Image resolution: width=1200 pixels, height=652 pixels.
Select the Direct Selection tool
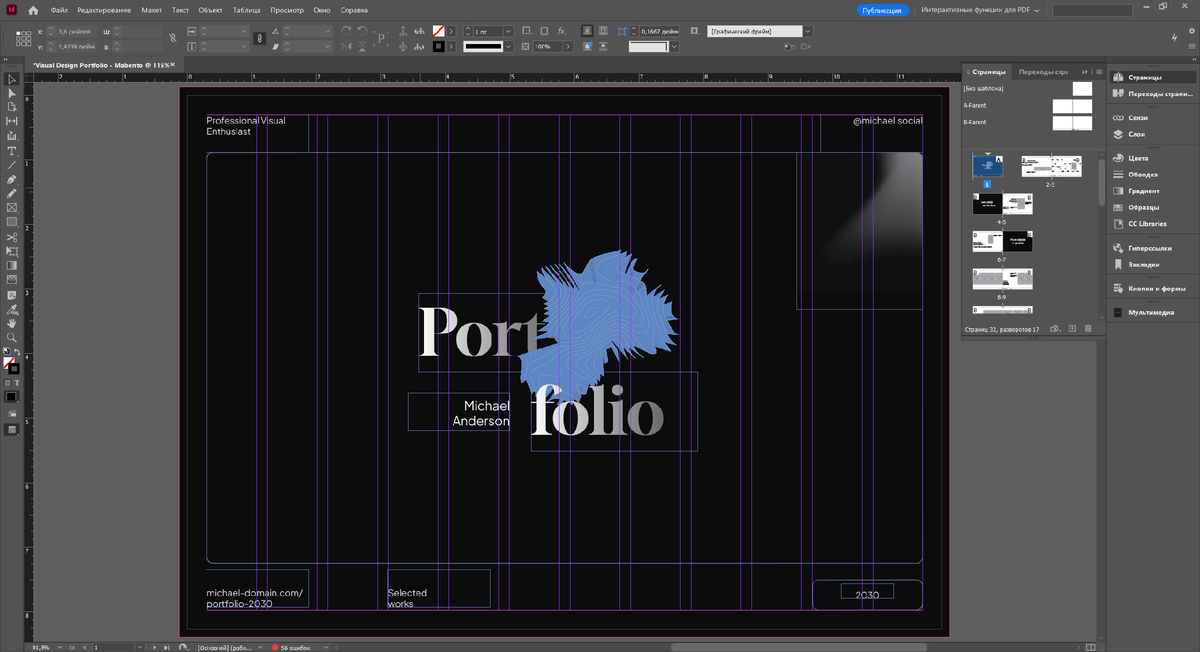[x=12, y=93]
